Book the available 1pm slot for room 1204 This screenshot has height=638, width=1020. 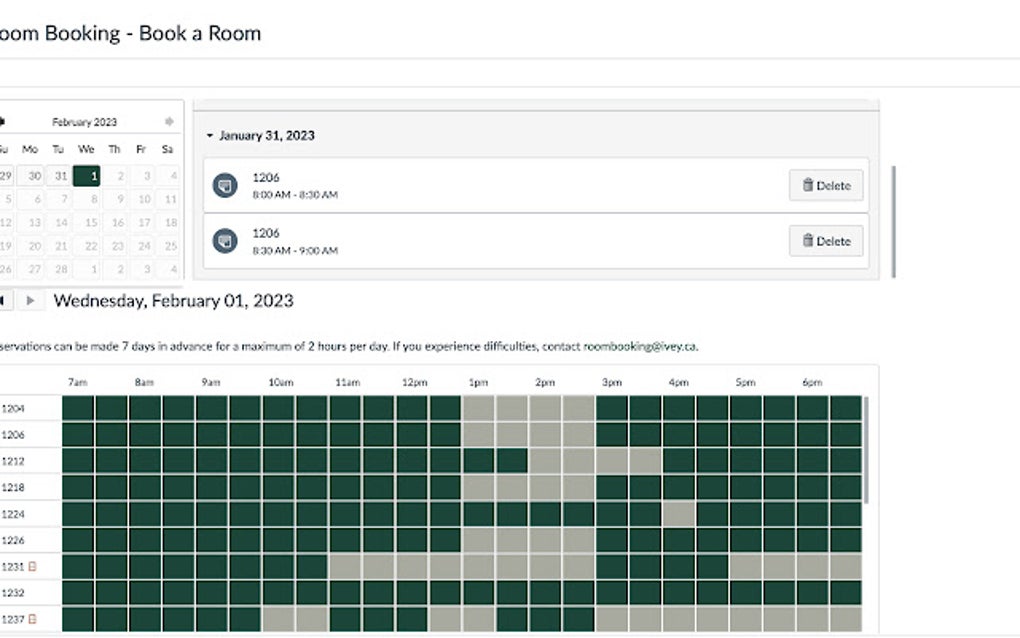tap(479, 408)
